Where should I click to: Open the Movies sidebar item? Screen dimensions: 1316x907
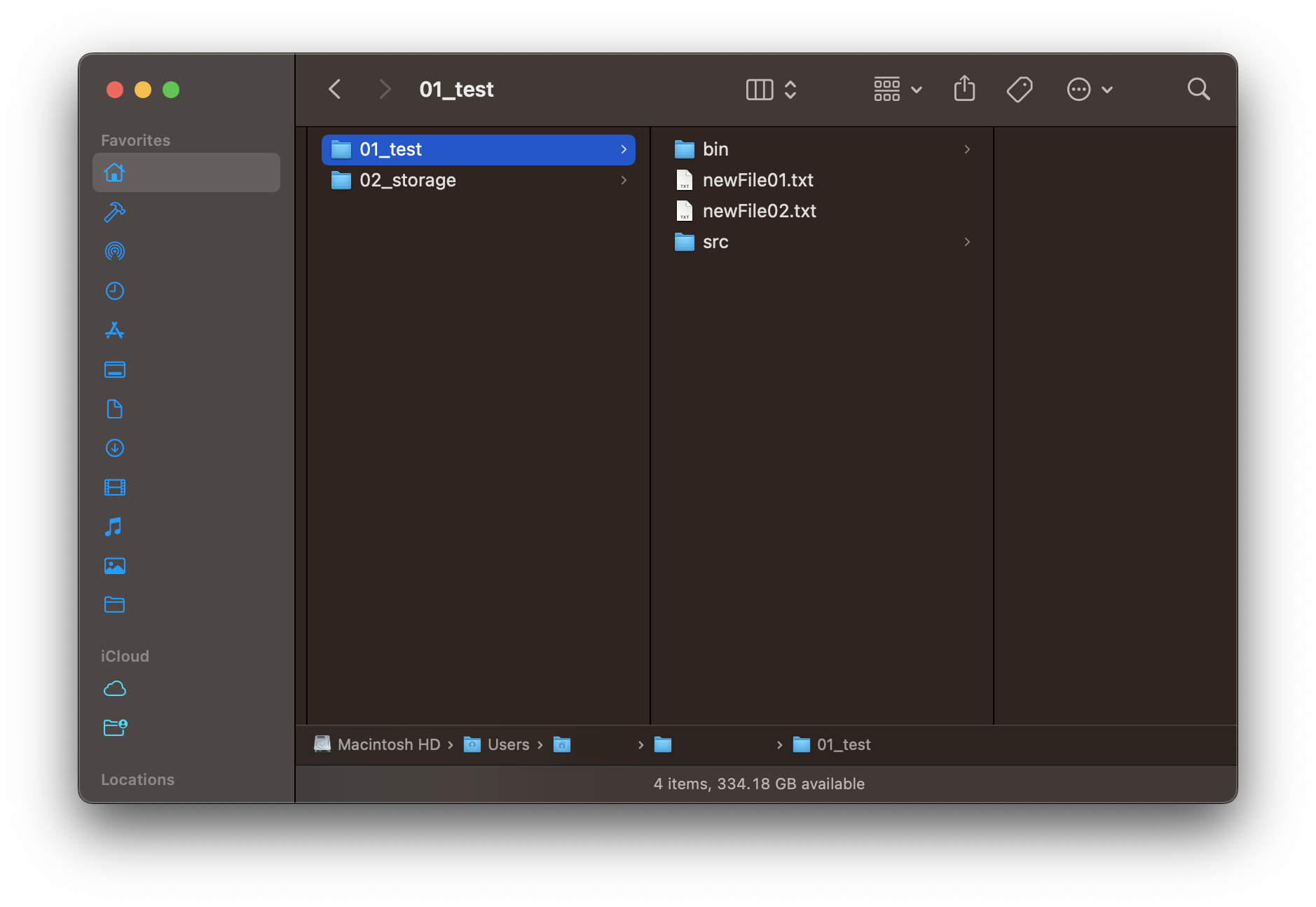tap(114, 487)
